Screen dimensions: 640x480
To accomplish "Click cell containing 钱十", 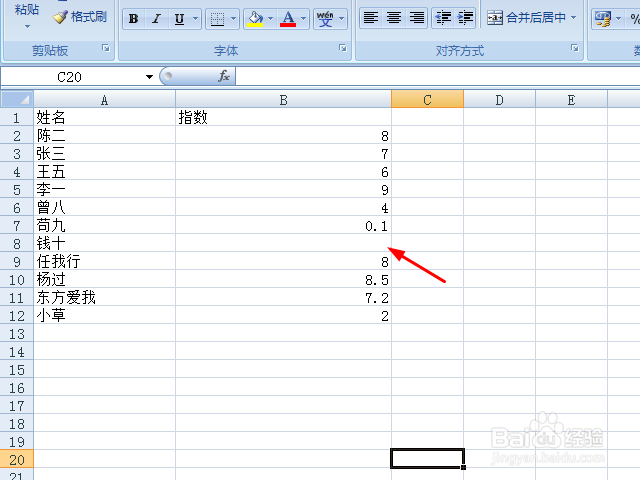I will click(104, 243).
